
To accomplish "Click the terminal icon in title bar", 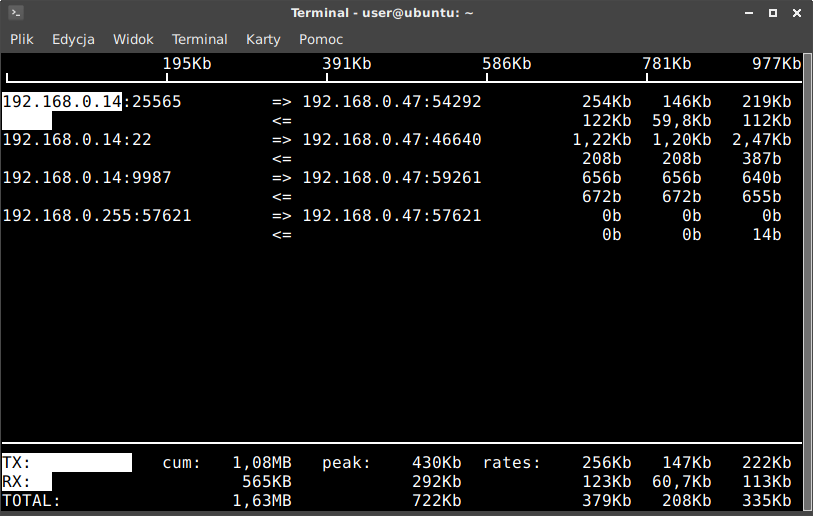I will tap(15, 13).
